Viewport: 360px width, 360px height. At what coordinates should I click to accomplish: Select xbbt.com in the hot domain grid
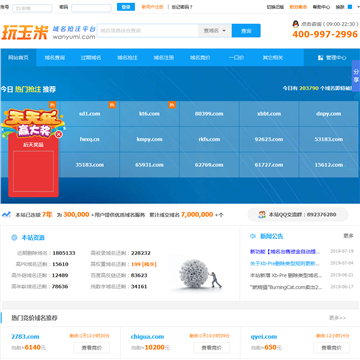269,114
